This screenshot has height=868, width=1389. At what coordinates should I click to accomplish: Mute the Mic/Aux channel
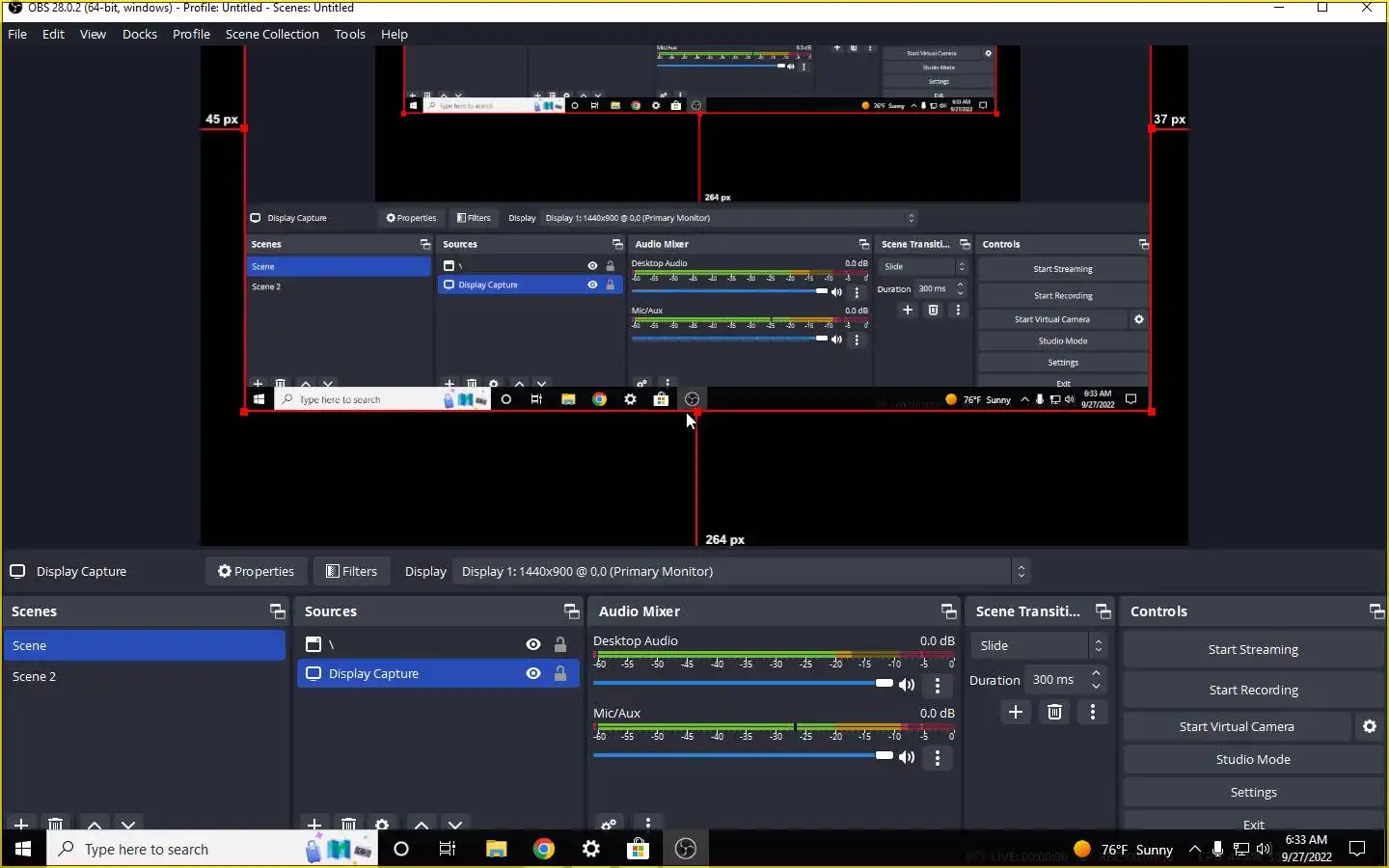907,757
